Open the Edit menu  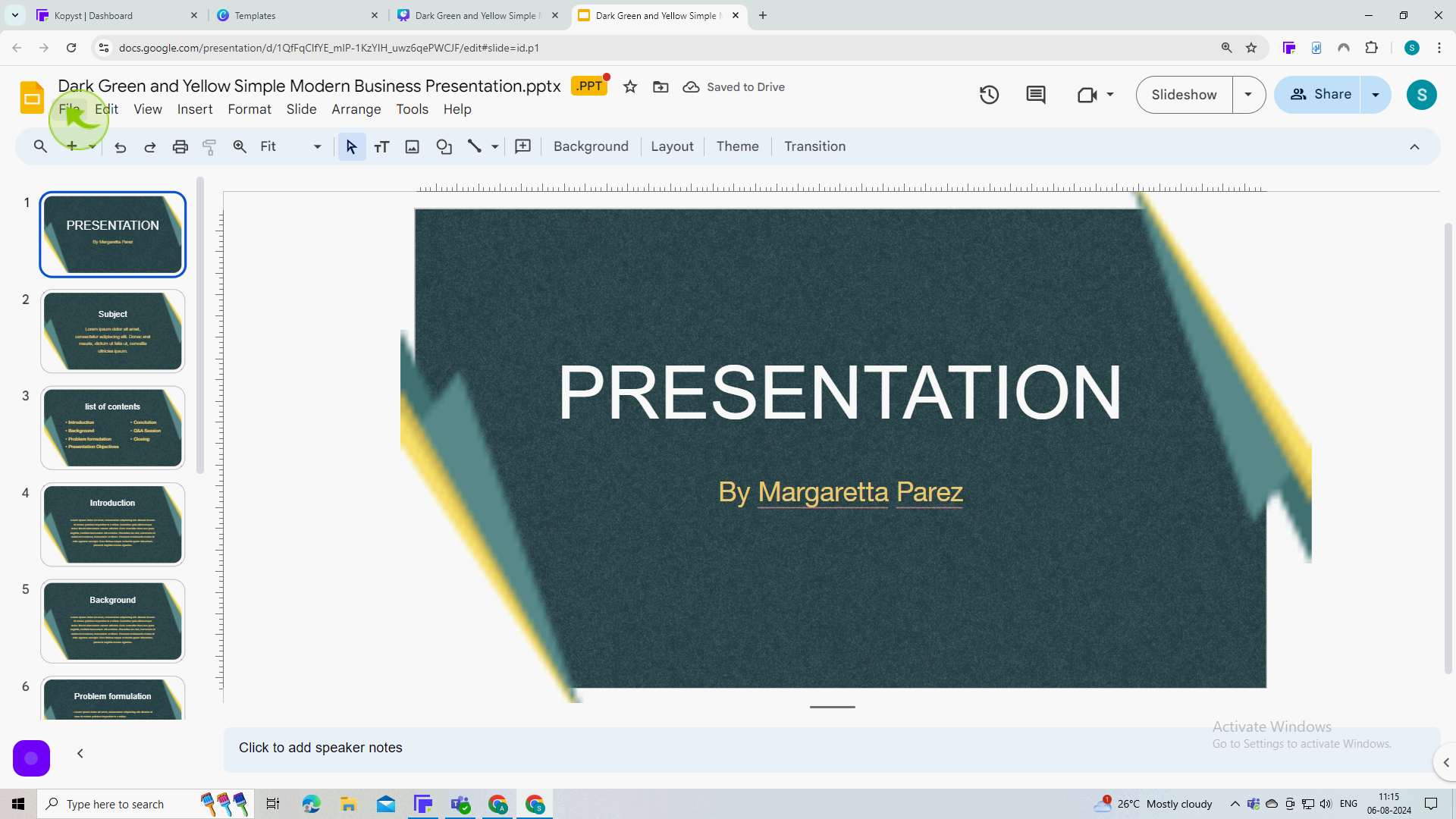coord(106,109)
